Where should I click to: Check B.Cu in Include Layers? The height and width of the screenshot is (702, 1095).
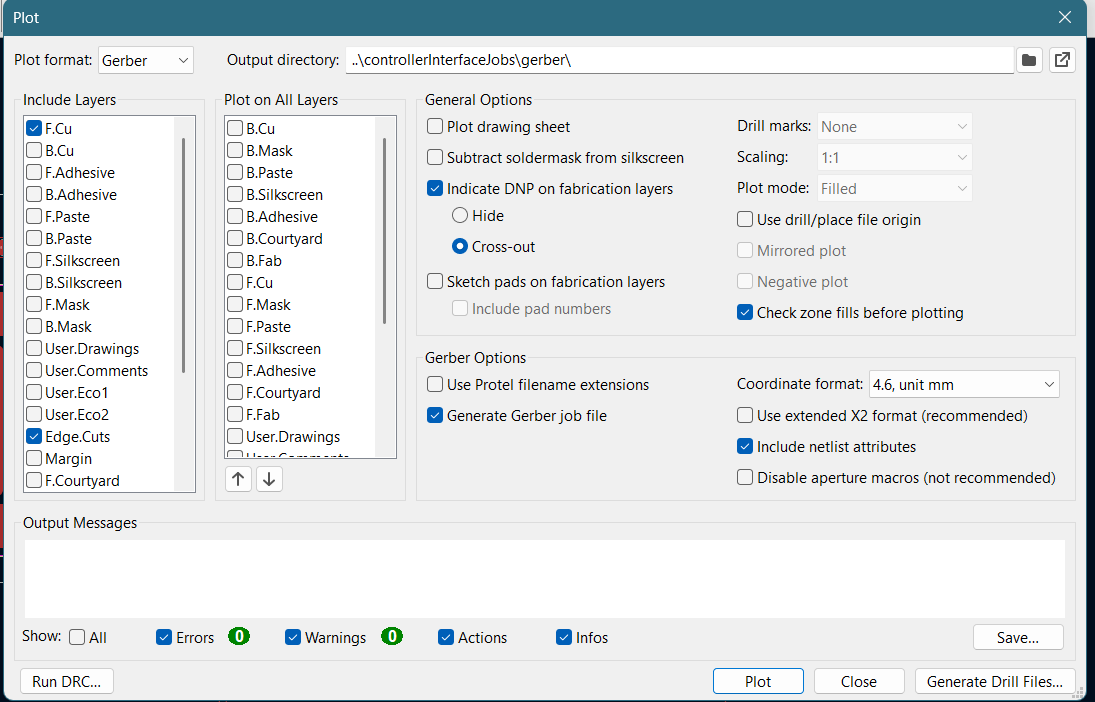click(34, 150)
